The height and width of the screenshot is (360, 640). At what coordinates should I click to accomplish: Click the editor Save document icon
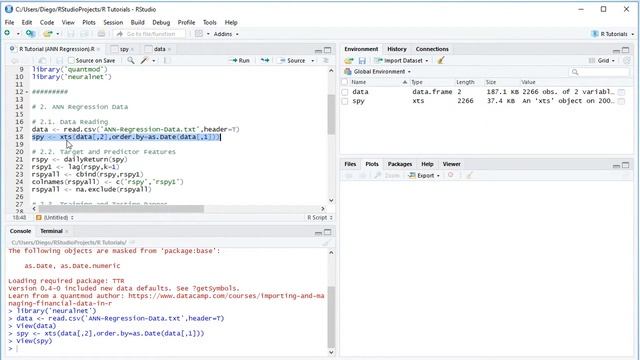pos(59,60)
